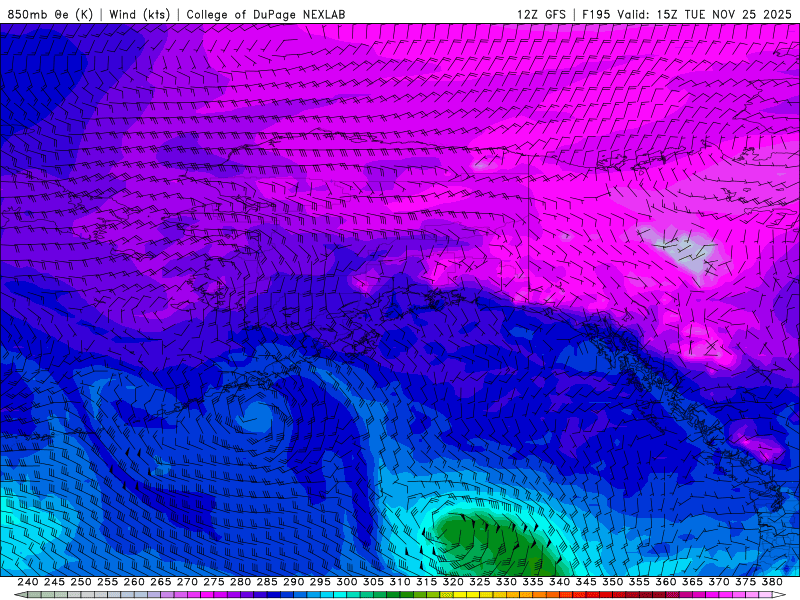Click the 345 value on the color scale

click(586, 582)
